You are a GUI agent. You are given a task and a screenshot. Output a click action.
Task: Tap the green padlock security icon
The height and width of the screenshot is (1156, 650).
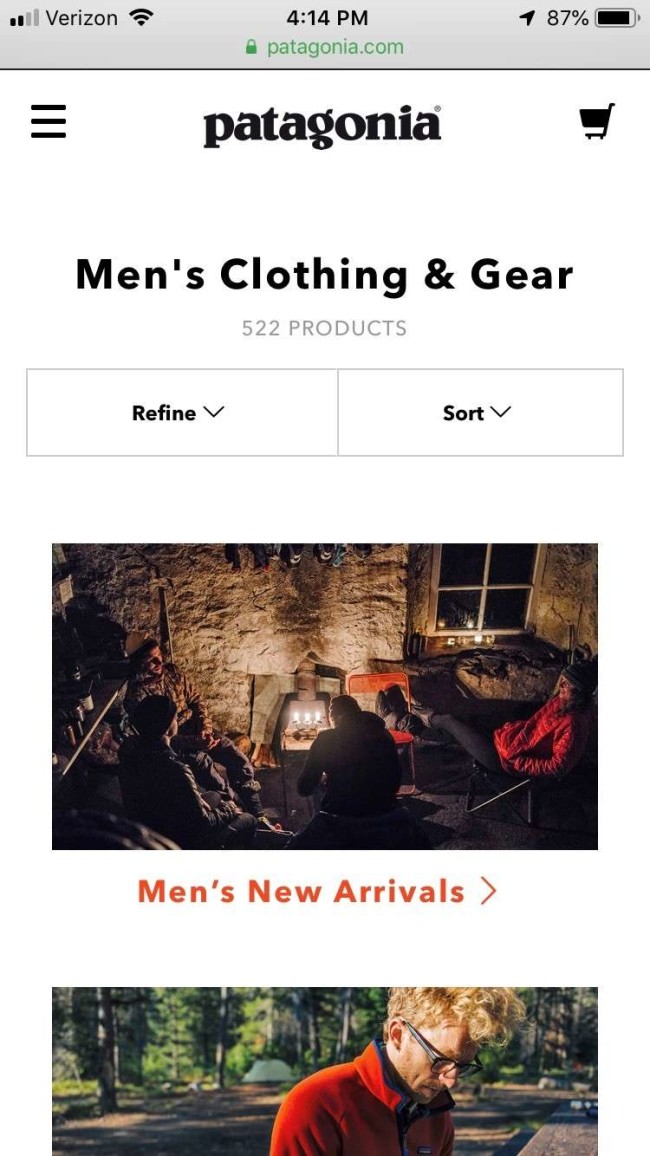(x=251, y=47)
